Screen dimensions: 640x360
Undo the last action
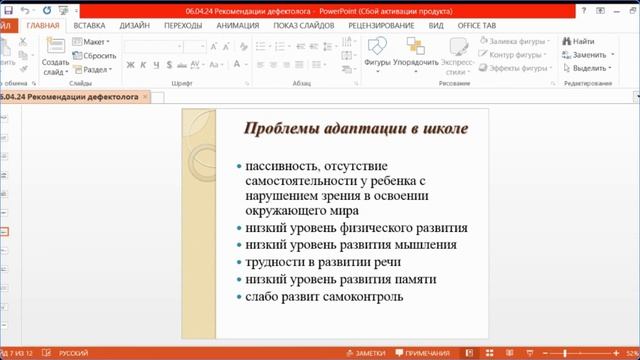click(x=25, y=10)
